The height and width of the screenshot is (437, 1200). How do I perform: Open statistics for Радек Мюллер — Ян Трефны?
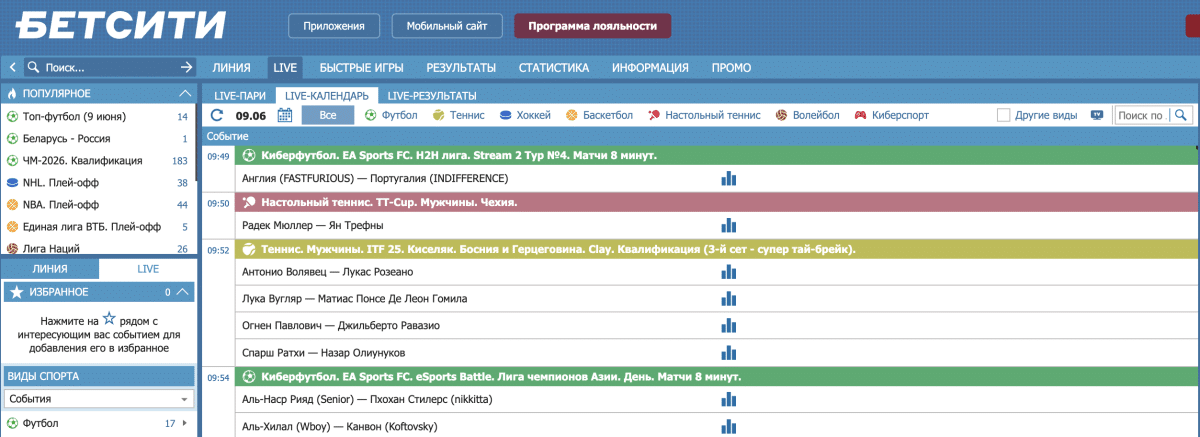click(729, 225)
